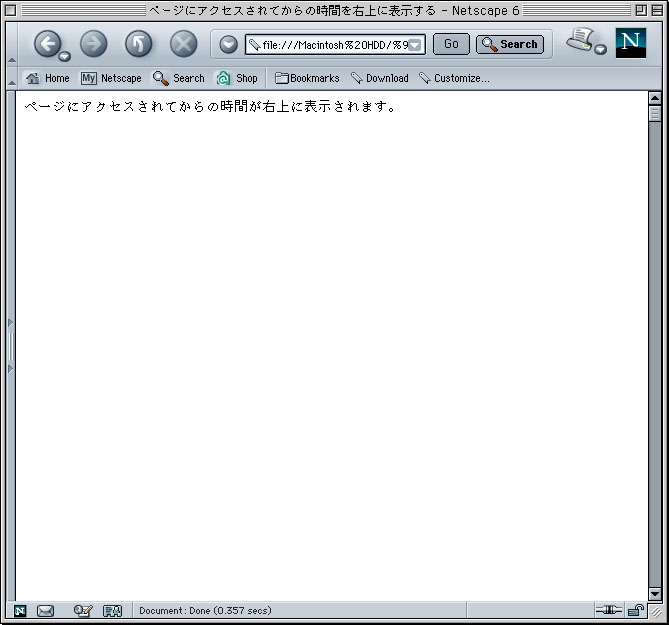669x625 pixels.
Task: Open the Shop toolbar link
Action: [237, 78]
